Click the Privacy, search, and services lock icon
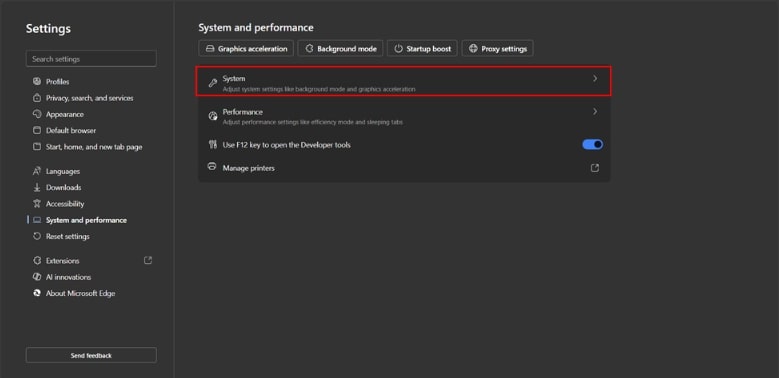 (x=36, y=98)
